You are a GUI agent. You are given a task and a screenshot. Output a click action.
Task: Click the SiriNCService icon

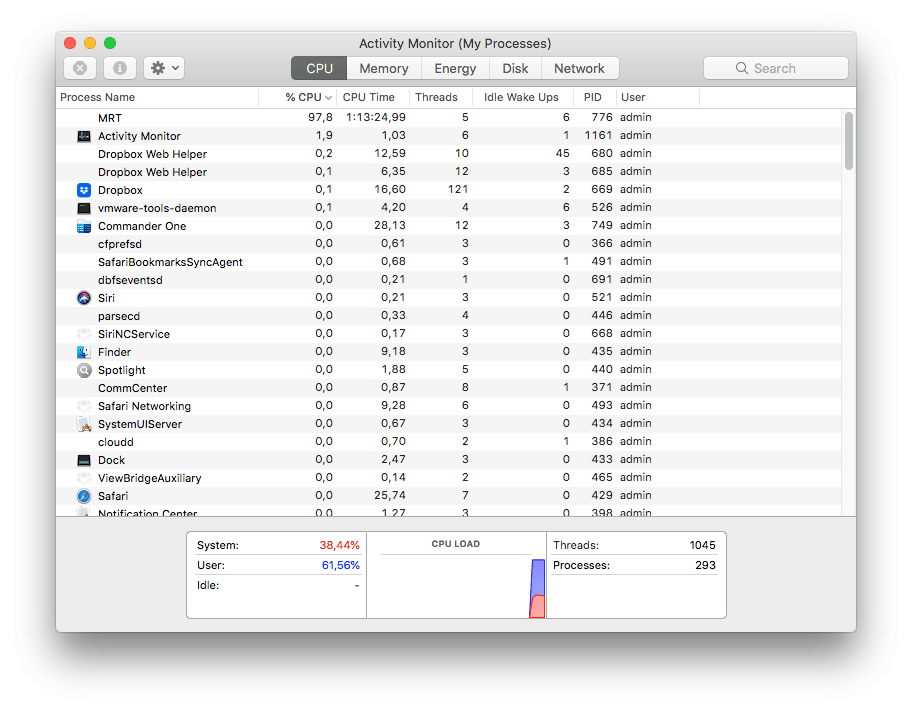pos(84,334)
